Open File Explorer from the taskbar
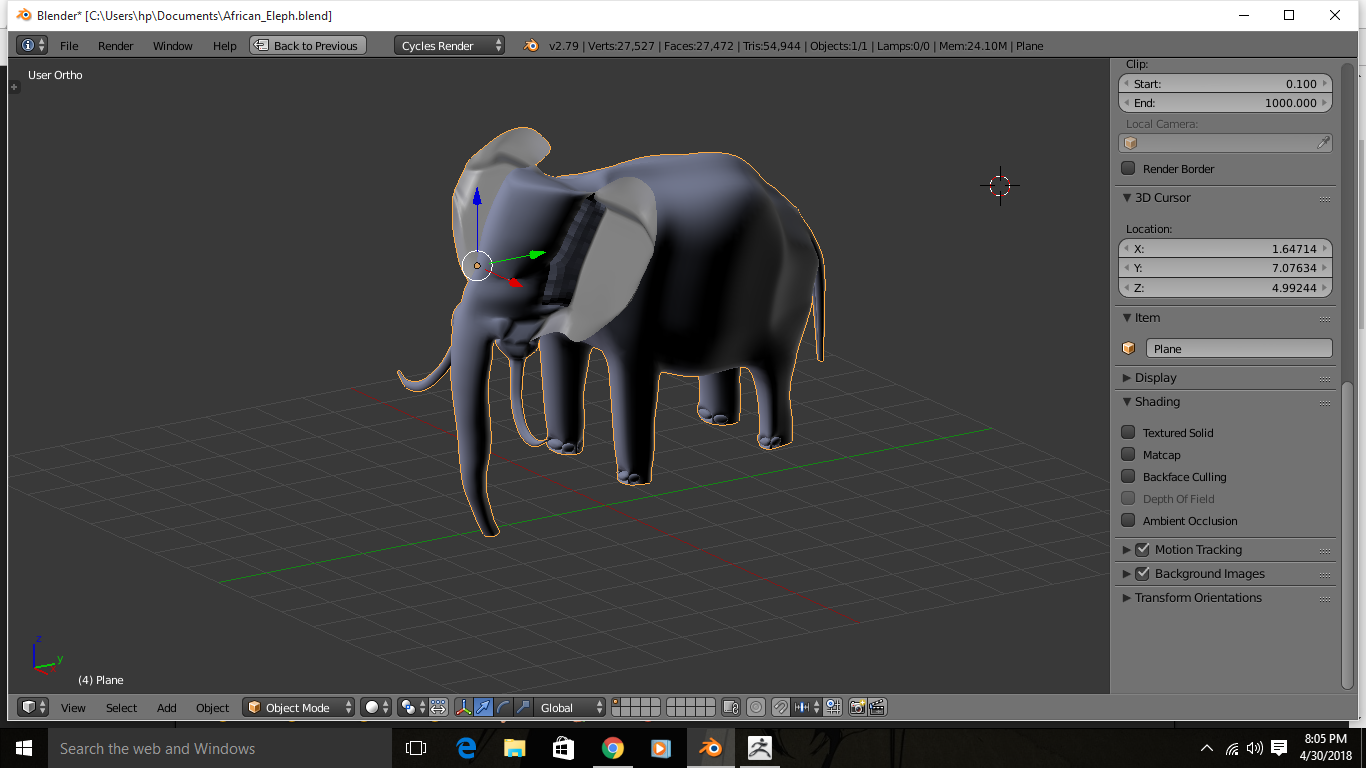The width and height of the screenshot is (1366, 768). 515,748
